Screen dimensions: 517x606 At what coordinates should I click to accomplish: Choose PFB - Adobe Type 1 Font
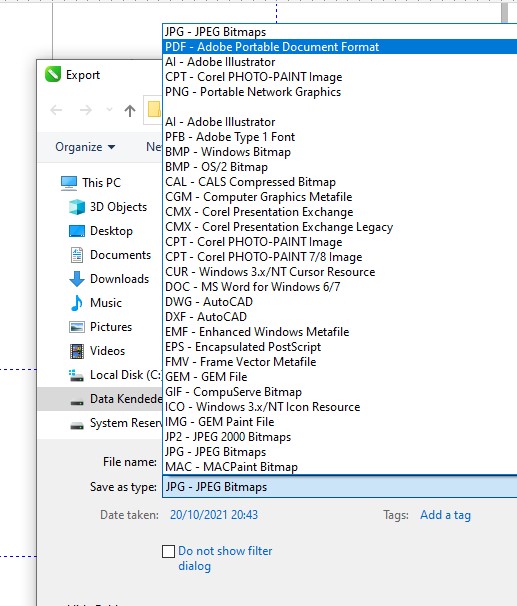click(x=340, y=137)
